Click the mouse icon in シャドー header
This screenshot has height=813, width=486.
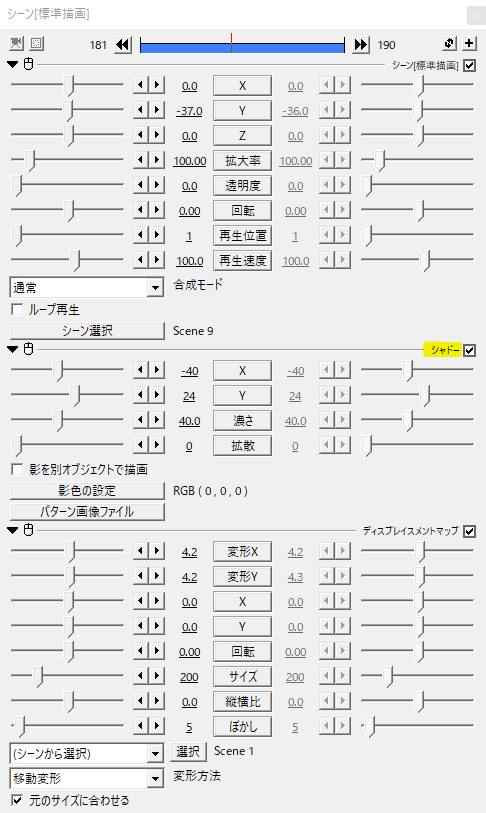pos(29,349)
